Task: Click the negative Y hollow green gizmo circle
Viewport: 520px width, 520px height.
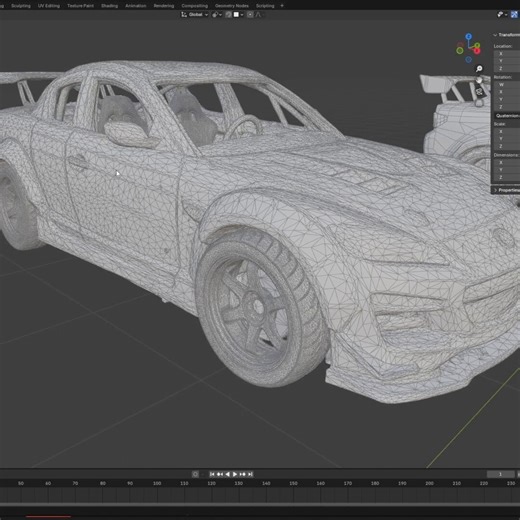Action: 460,51
